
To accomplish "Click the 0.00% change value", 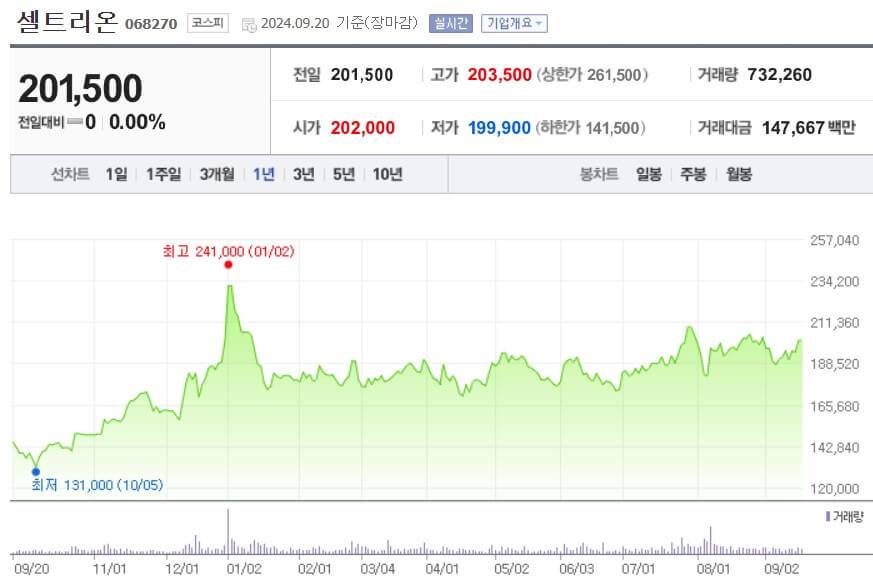I will [x=137, y=122].
